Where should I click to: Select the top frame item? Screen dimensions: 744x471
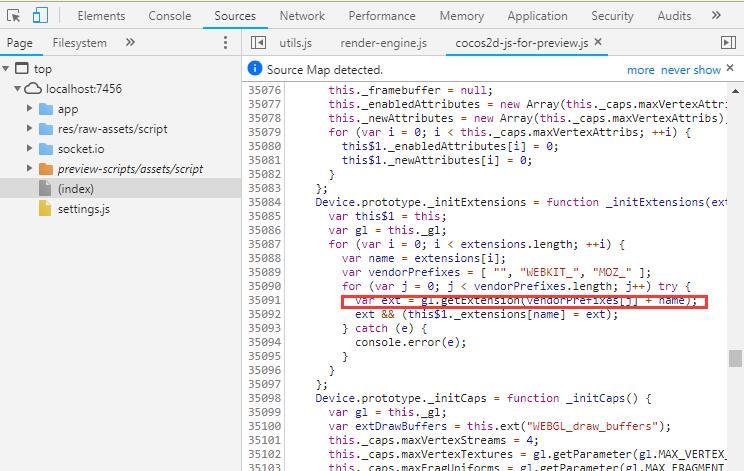click(x=43, y=69)
